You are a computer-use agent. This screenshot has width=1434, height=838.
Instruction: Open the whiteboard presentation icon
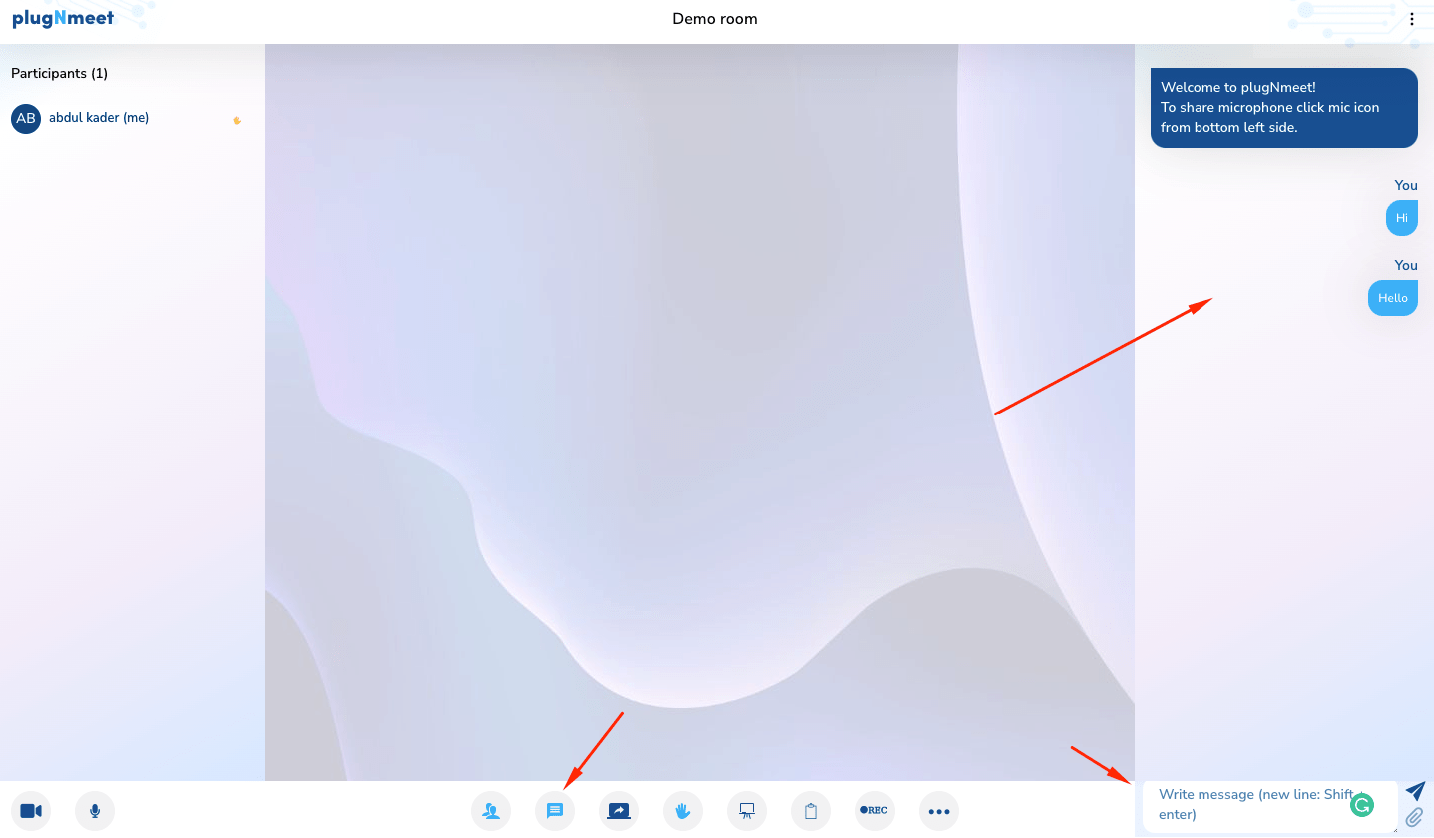747,811
